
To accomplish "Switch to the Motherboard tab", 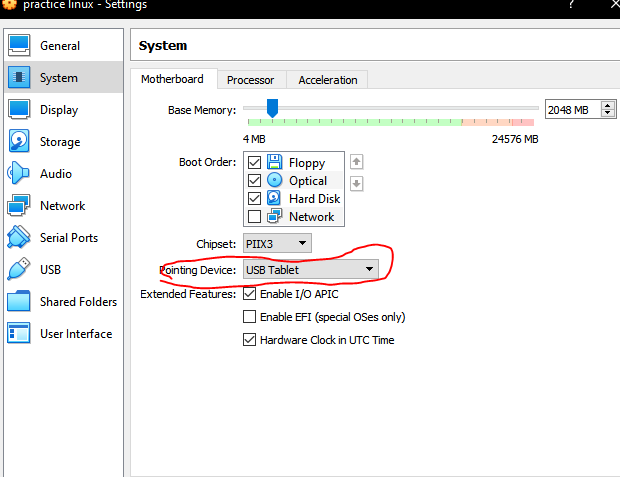I will pos(172,79).
